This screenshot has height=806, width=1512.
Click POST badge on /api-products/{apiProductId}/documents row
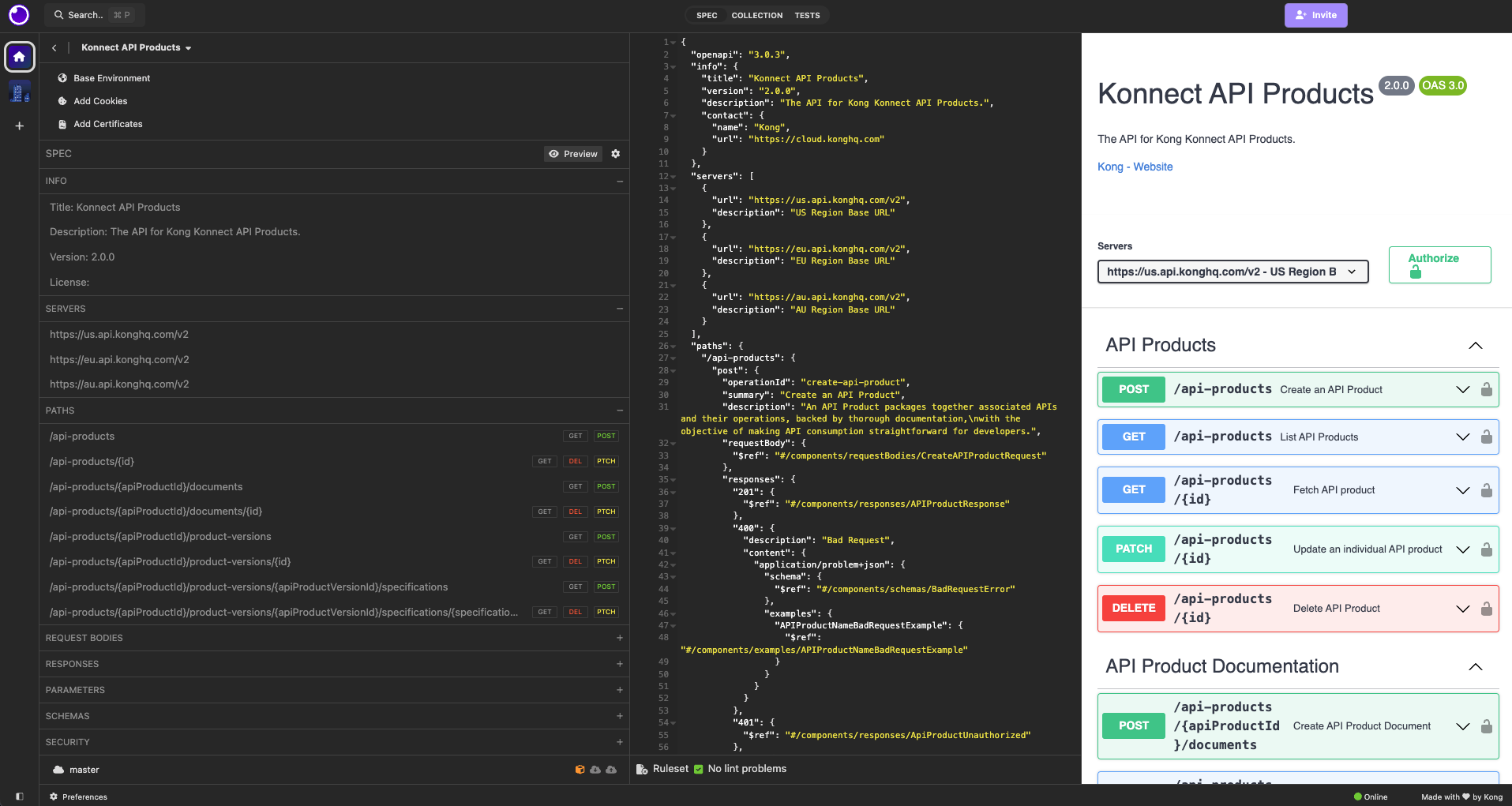[606, 487]
